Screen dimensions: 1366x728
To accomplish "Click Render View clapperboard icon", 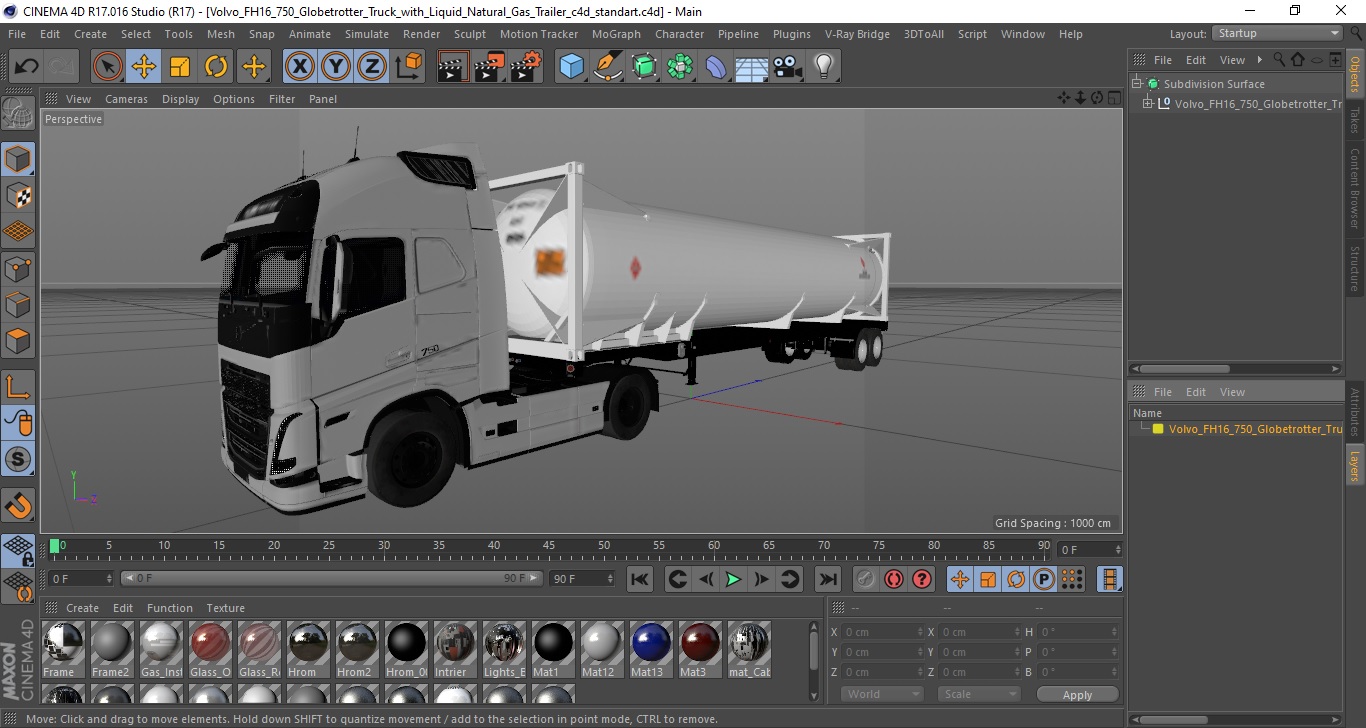I will click(453, 67).
